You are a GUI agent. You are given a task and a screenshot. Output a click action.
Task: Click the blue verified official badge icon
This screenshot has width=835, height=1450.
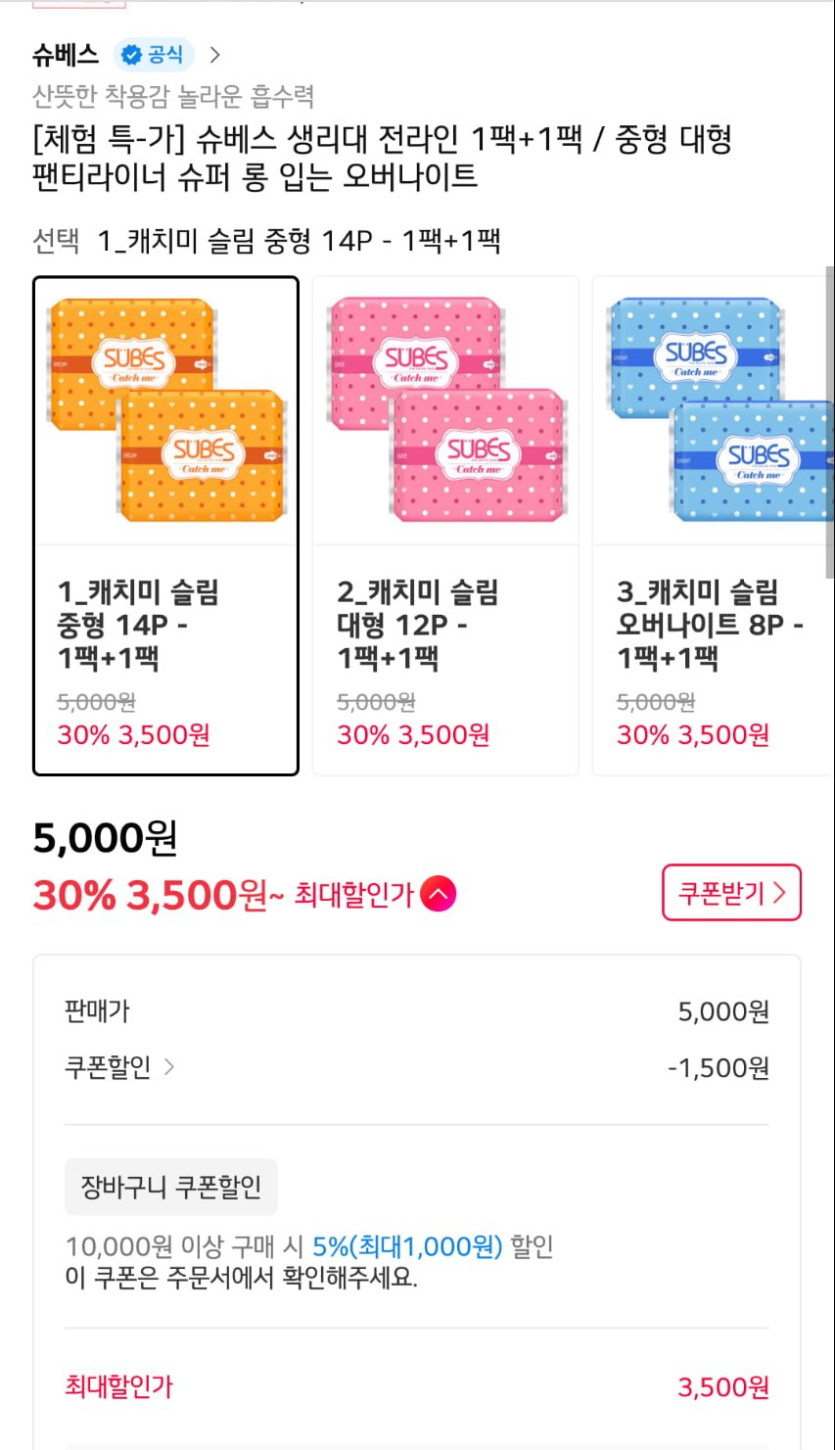131,54
